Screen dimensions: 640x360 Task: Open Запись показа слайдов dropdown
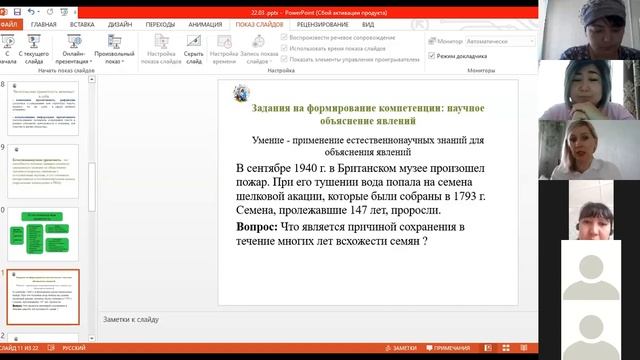[x=259, y=49]
